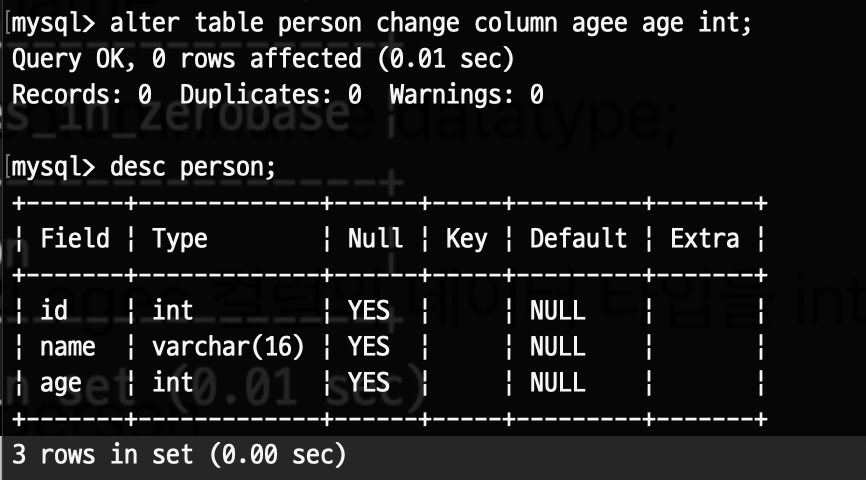
Task: Click the first mysql> prompt
Action: (54, 25)
